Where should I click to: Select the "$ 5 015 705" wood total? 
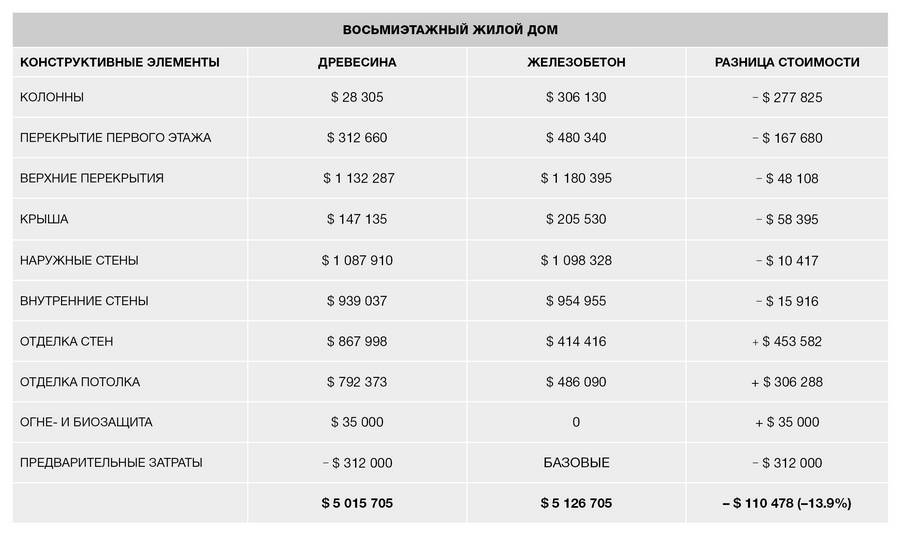coord(357,503)
